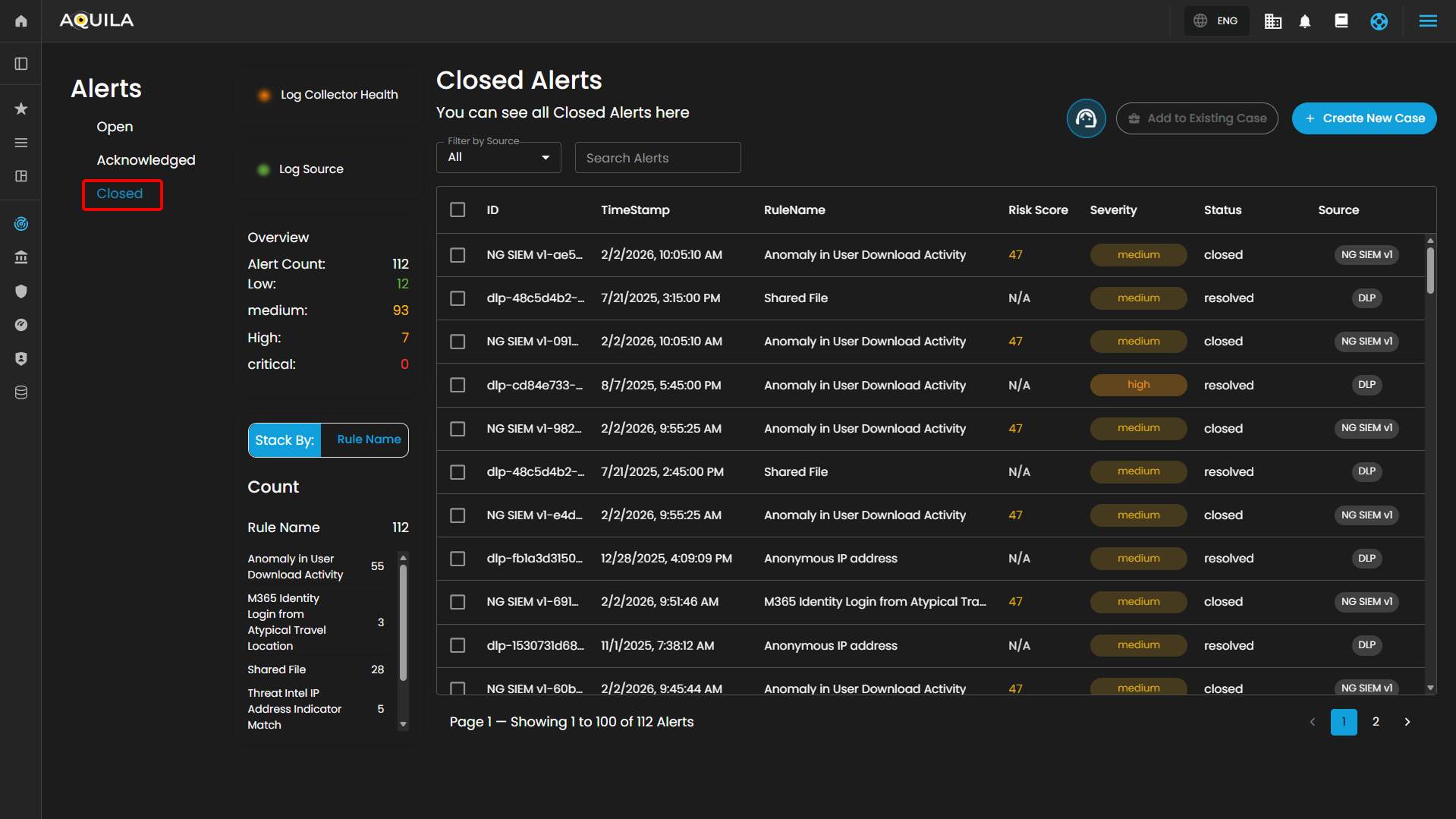Open the notifications bell icon

(1305, 21)
